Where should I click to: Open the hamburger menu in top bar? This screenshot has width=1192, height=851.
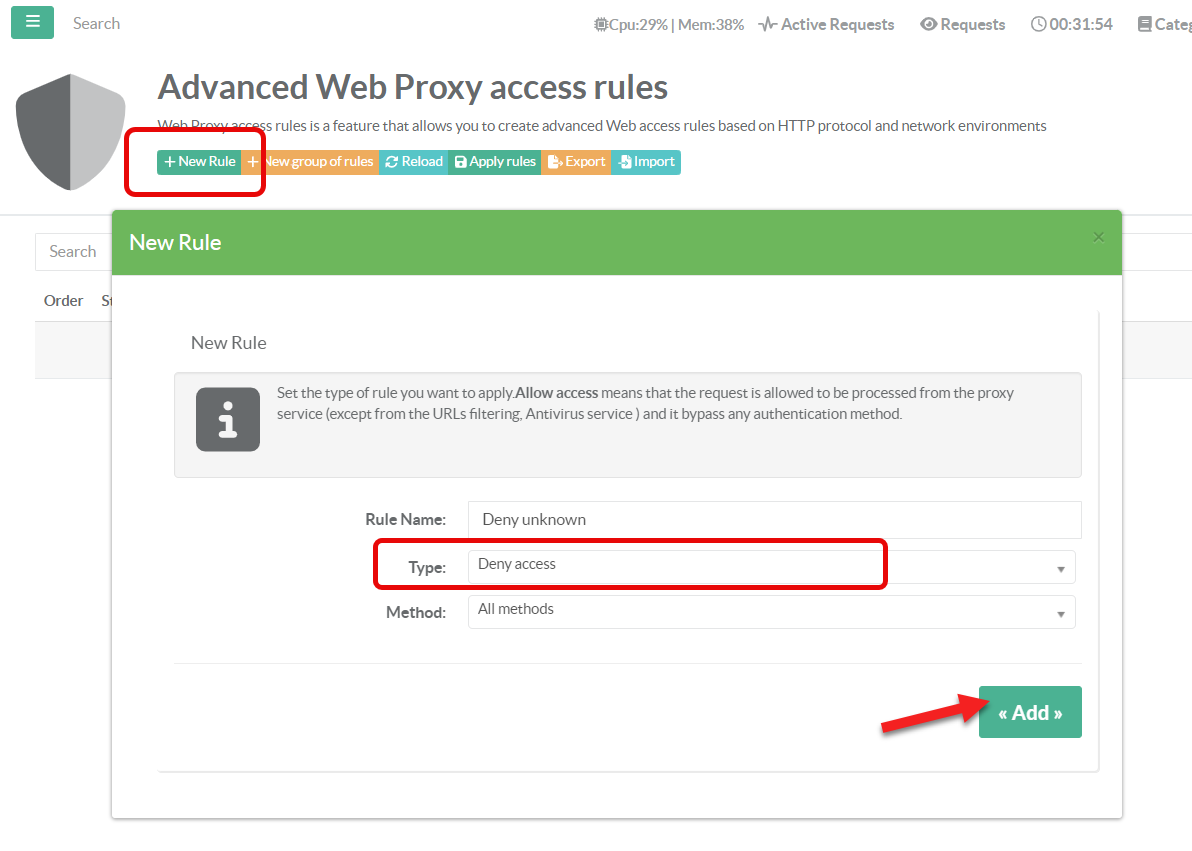32,22
